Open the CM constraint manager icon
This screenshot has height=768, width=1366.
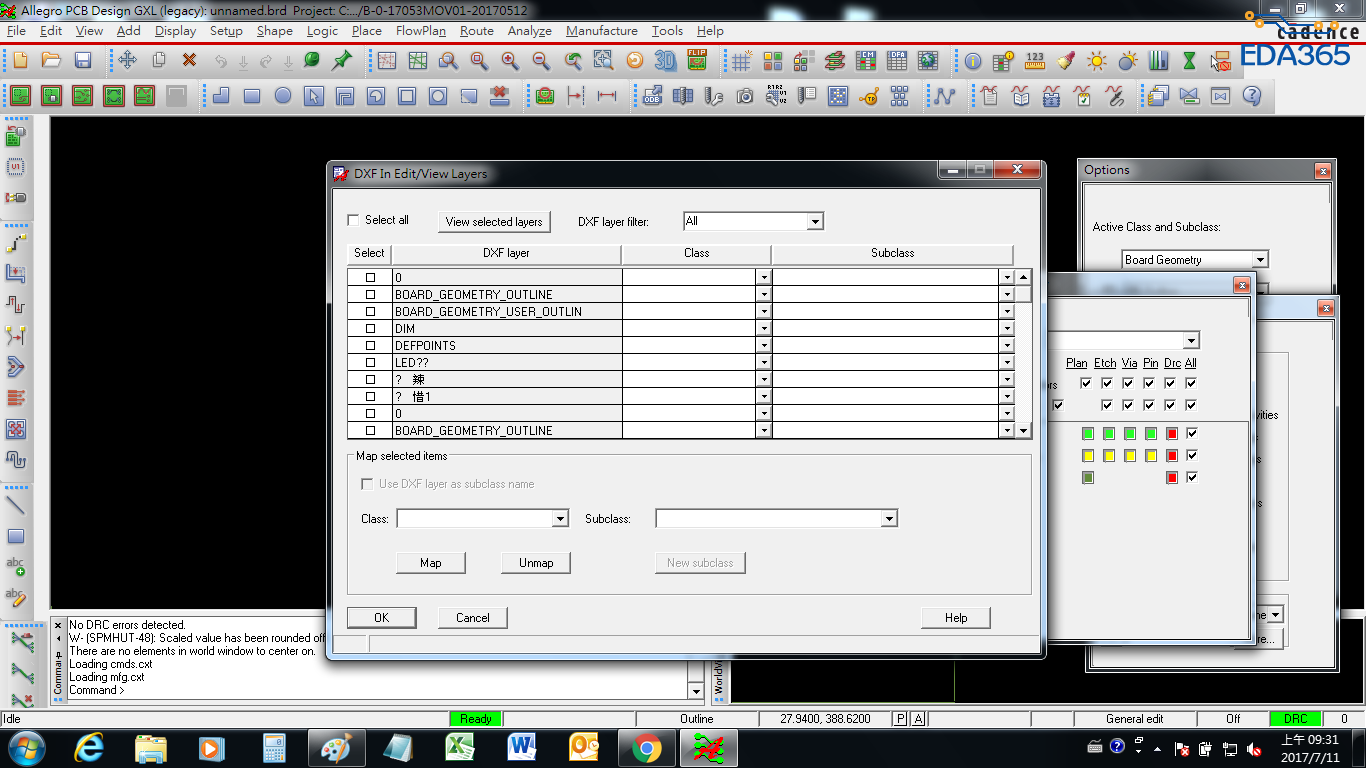pyautogui.click(x=866, y=61)
